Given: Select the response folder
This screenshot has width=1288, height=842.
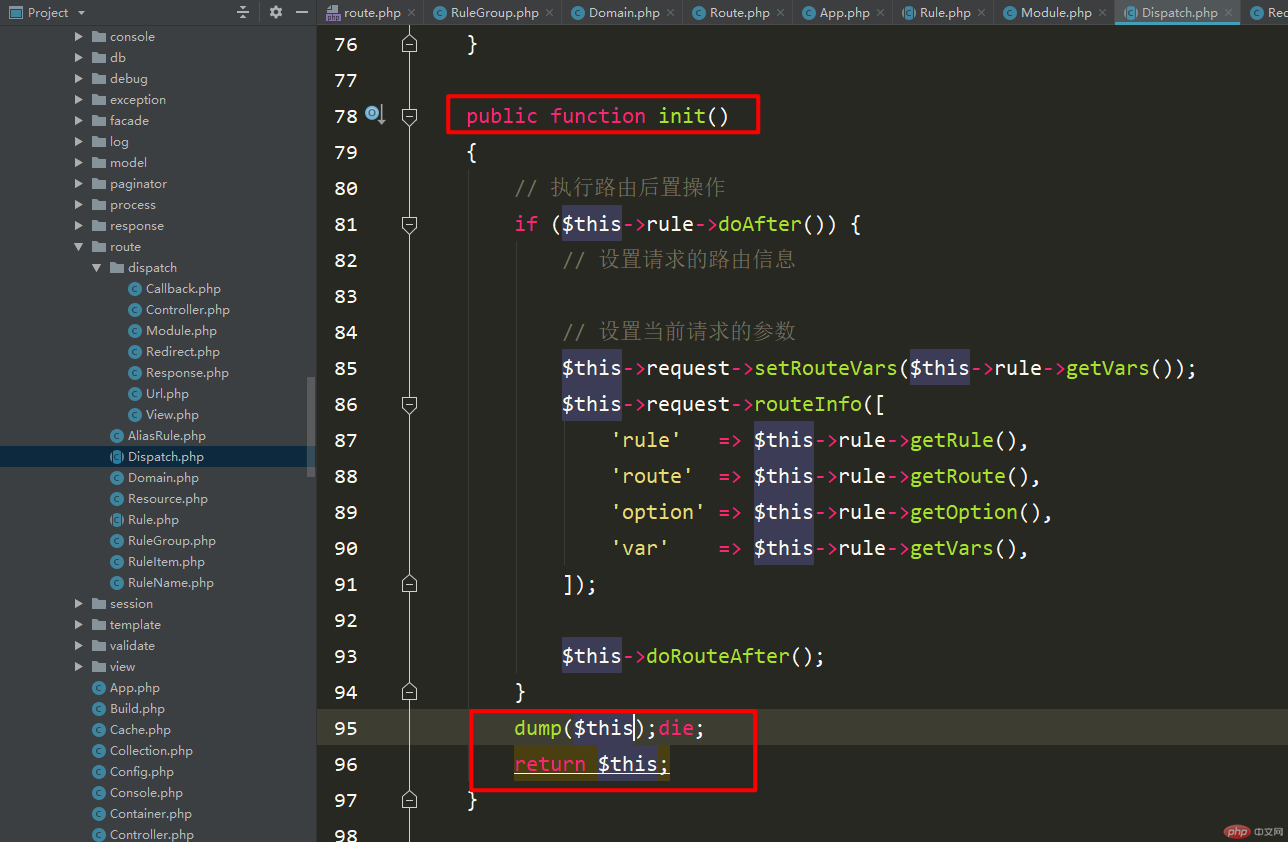Looking at the screenshot, I should point(127,225).
